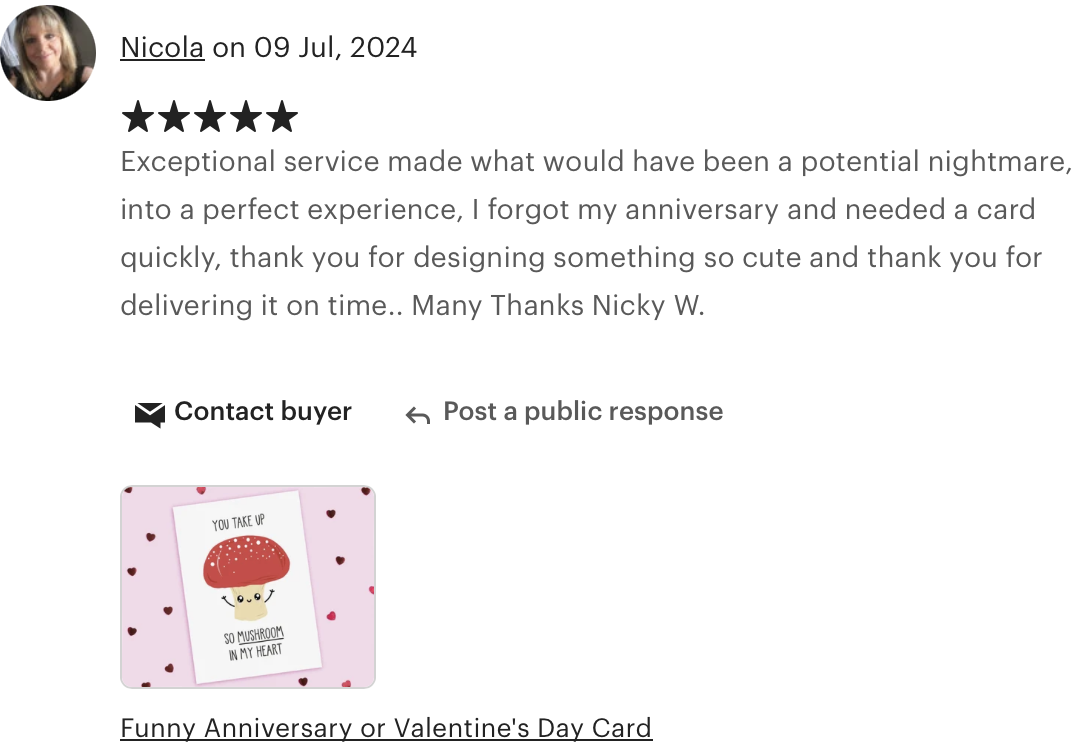This screenshot has width=1086, height=756.
Task: Click "So mushroom in my heart" card caption
Action: (254, 644)
